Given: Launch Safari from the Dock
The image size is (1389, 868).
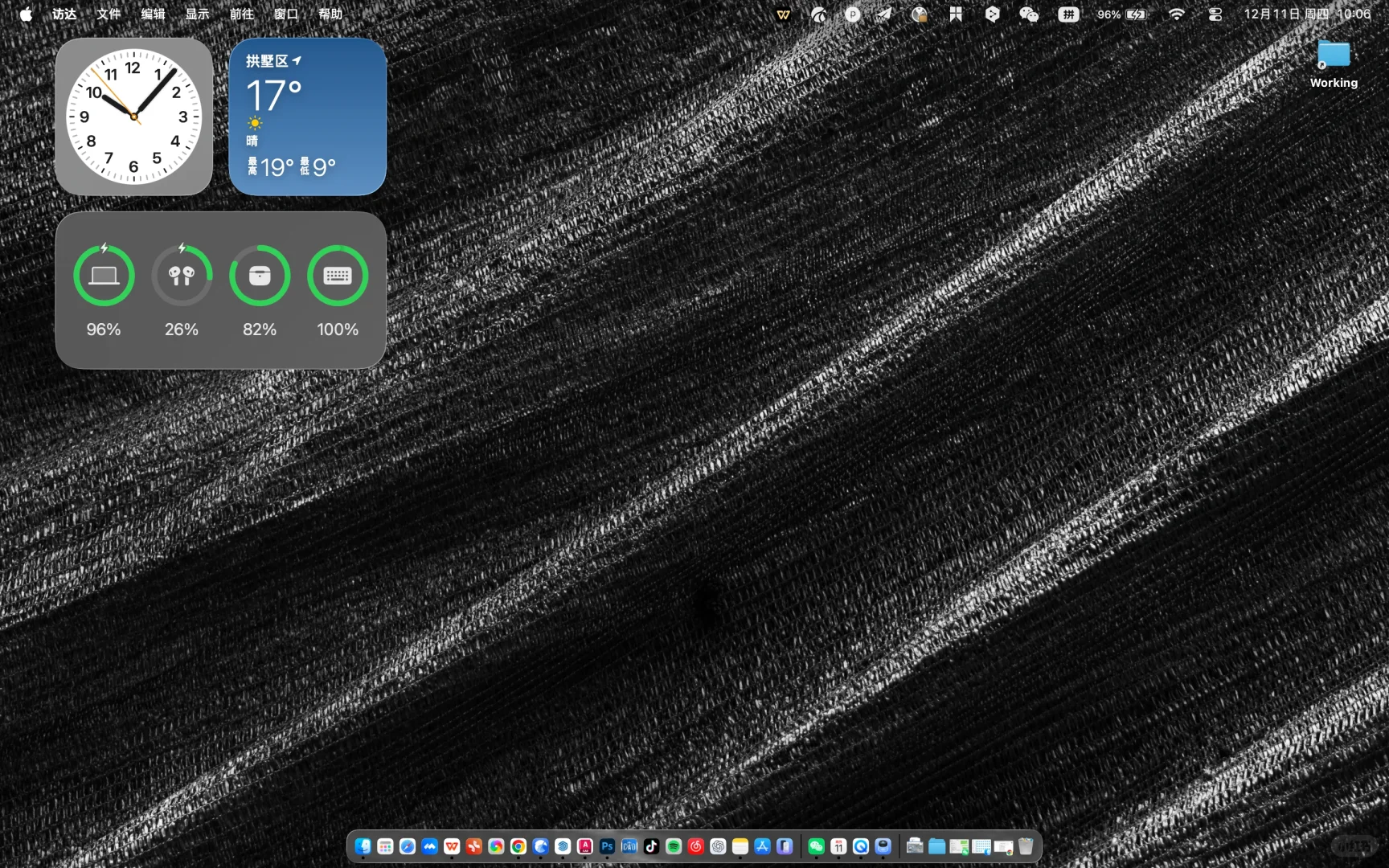Looking at the screenshot, I should tap(408, 846).
